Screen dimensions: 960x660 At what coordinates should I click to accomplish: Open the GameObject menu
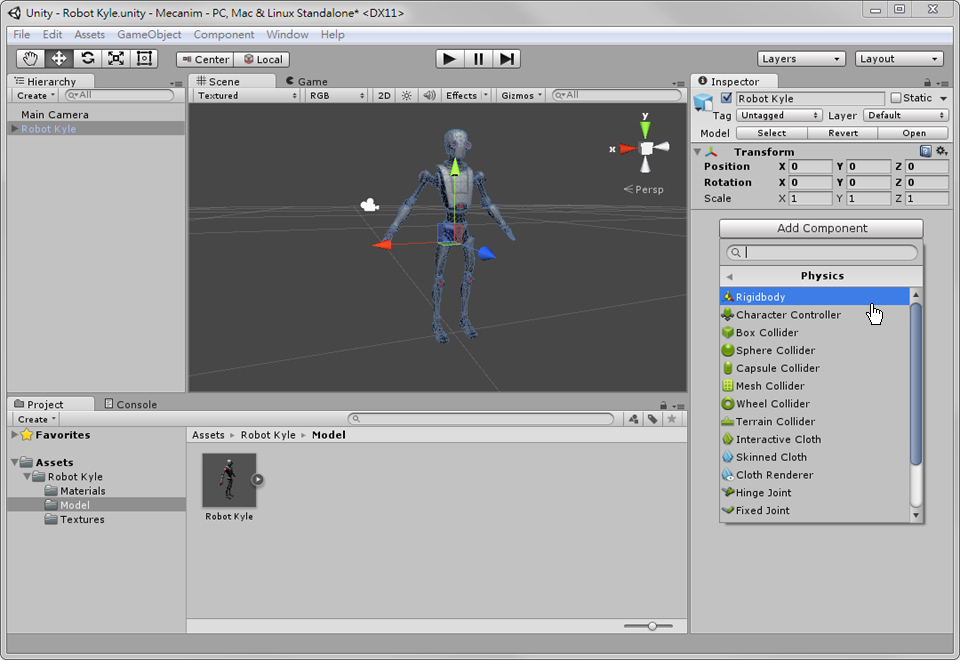pyautogui.click(x=149, y=34)
